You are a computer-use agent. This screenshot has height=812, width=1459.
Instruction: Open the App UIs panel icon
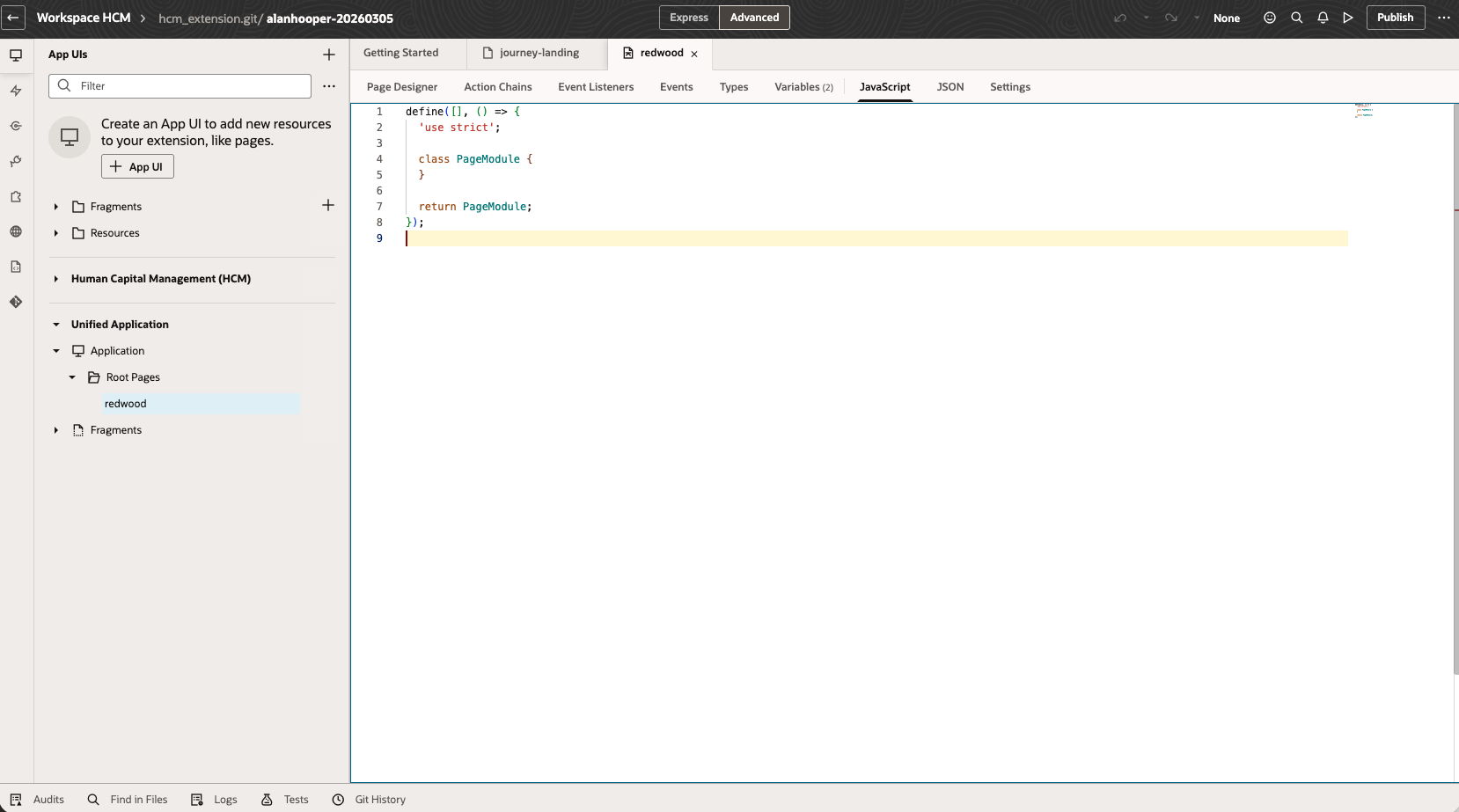pos(16,55)
